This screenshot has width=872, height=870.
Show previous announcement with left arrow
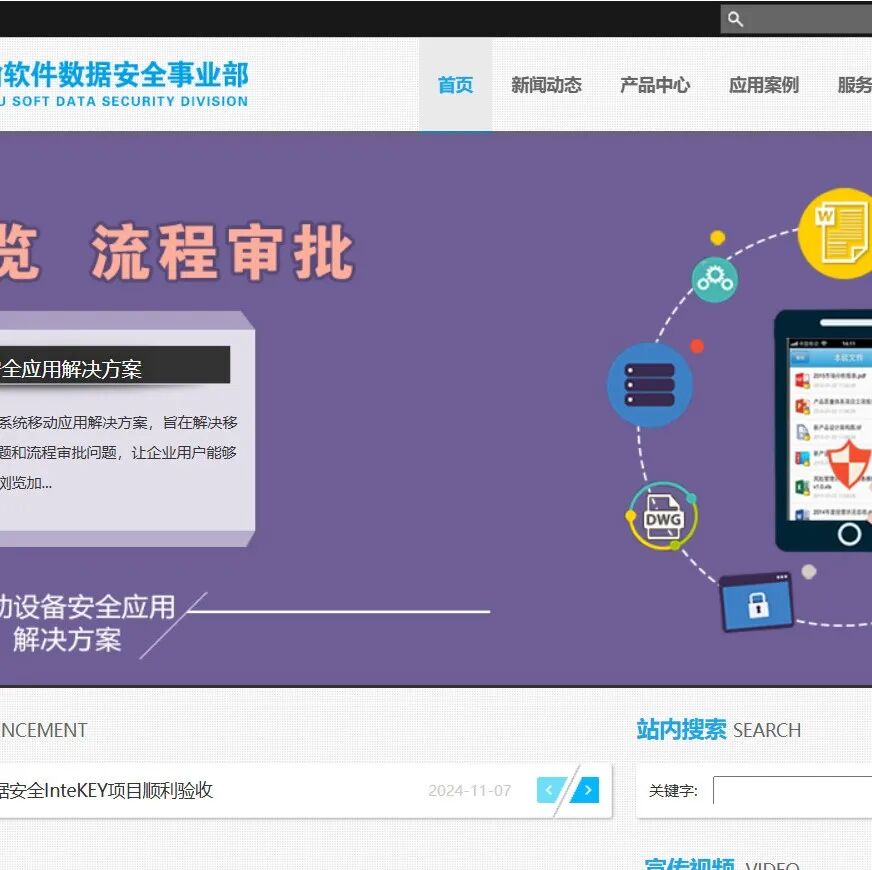coord(550,790)
